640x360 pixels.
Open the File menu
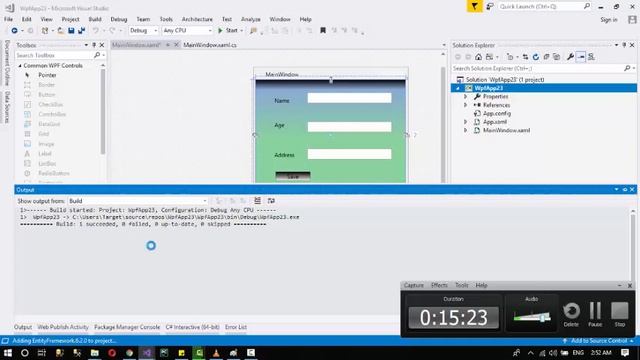point(9,19)
